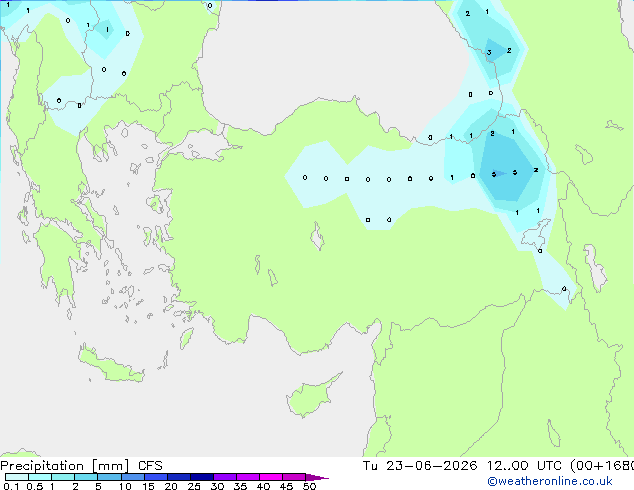Select the 5–10 mm light blue swatch
The image size is (634, 490).
tap(109, 477)
